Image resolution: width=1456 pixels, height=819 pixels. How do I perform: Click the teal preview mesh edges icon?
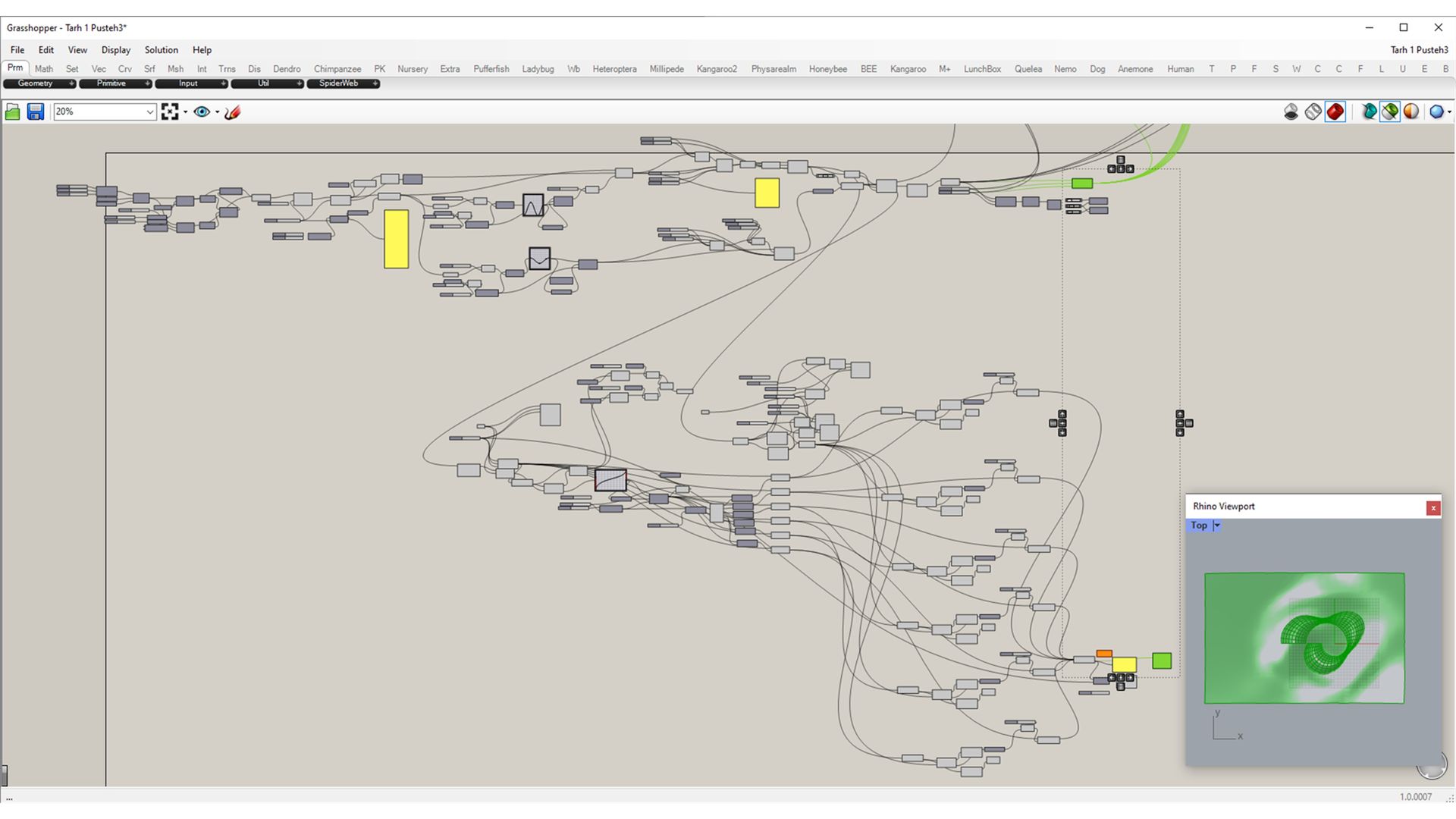[x=1369, y=112]
